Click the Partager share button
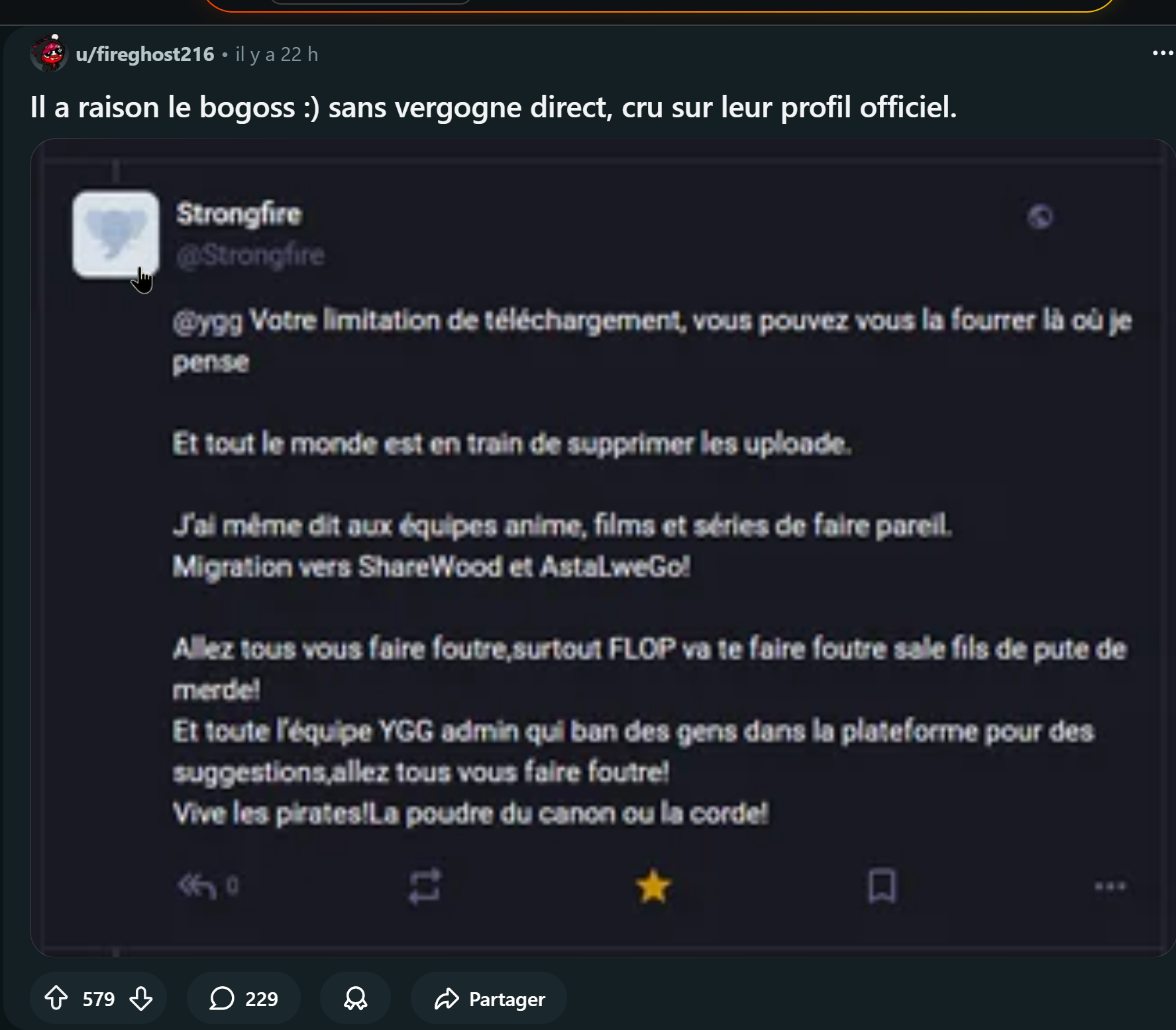Image resolution: width=1176 pixels, height=1030 pixels. 489,998
